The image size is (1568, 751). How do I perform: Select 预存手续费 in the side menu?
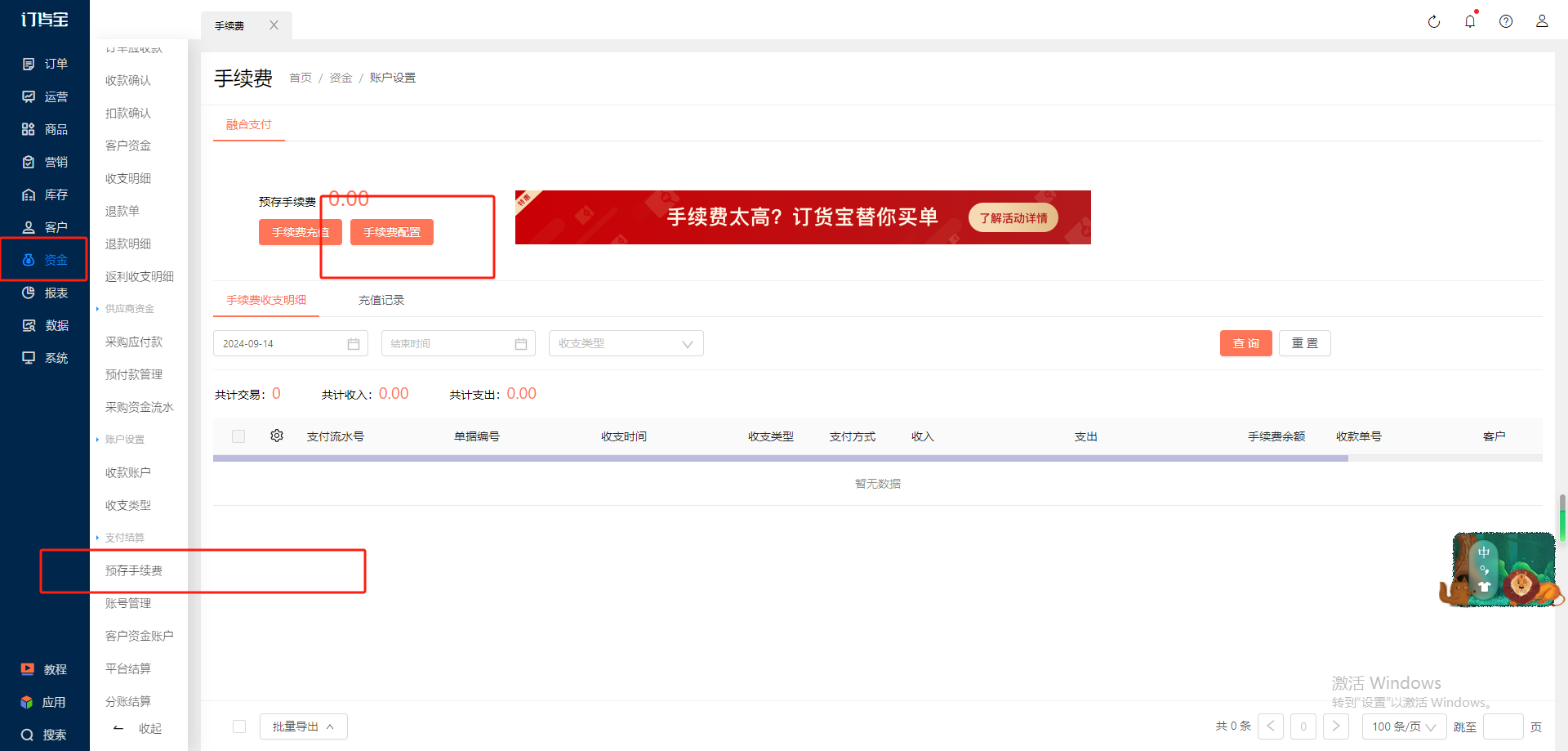(134, 570)
